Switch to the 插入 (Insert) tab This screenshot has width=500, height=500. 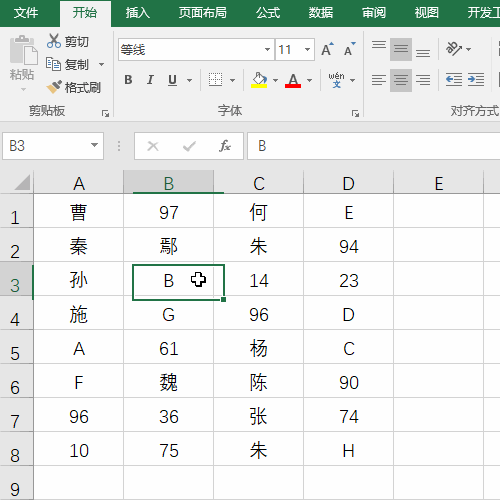coord(137,13)
